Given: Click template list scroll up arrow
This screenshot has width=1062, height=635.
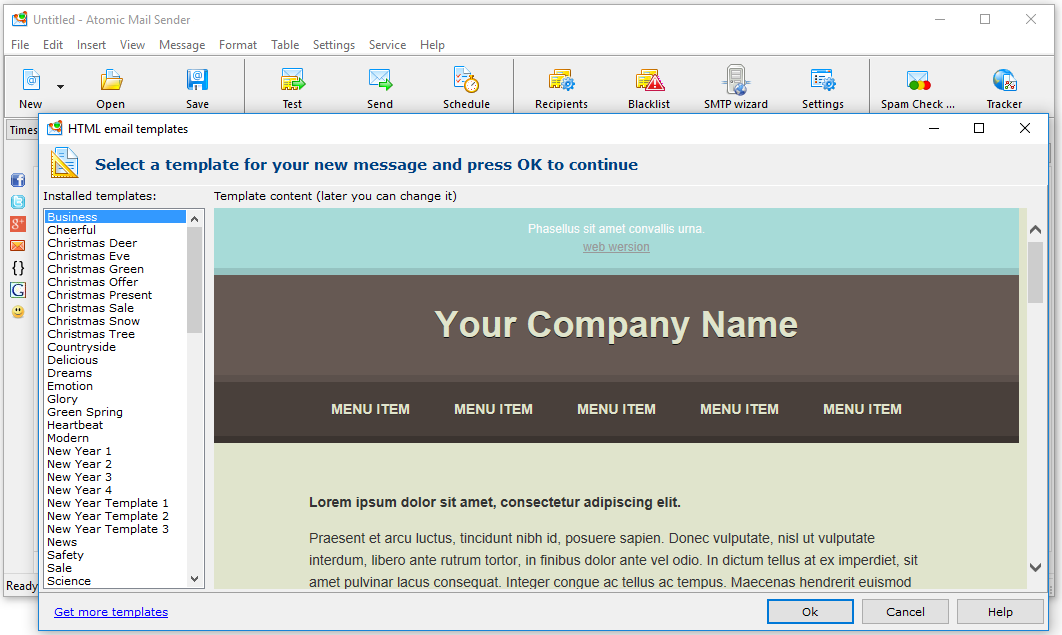Looking at the screenshot, I should click(x=194, y=219).
